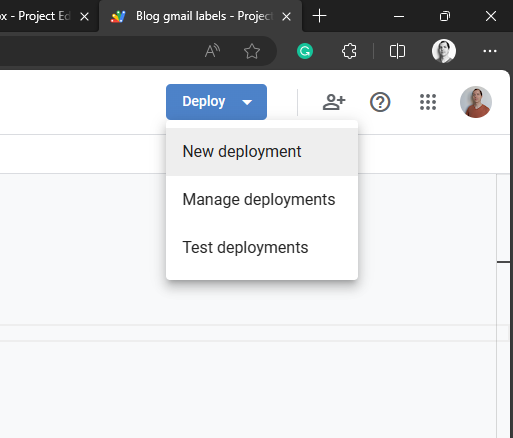Viewport: 513px width, 438px height.
Task: Open the Deploy dropdown arrow
Action: click(247, 102)
